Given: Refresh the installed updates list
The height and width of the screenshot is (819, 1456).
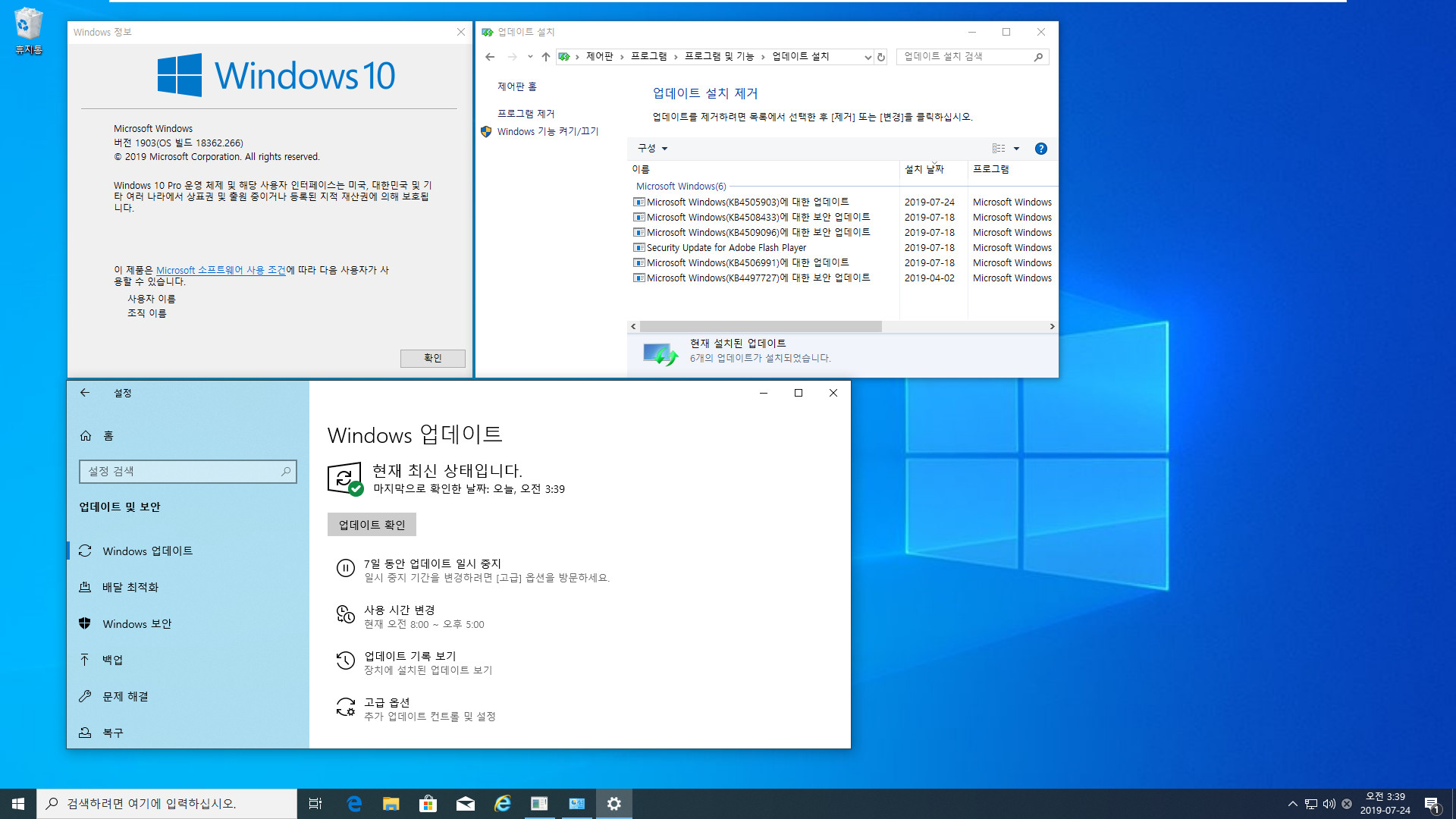Looking at the screenshot, I should click(881, 57).
